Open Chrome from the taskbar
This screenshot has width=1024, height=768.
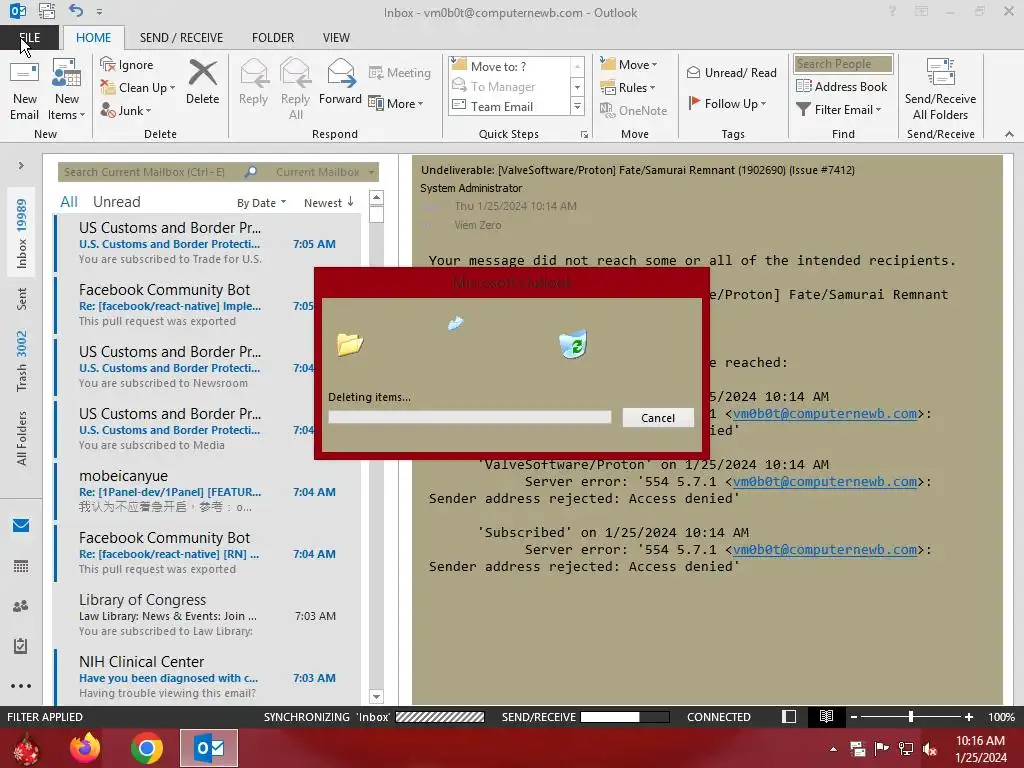pos(146,748)
